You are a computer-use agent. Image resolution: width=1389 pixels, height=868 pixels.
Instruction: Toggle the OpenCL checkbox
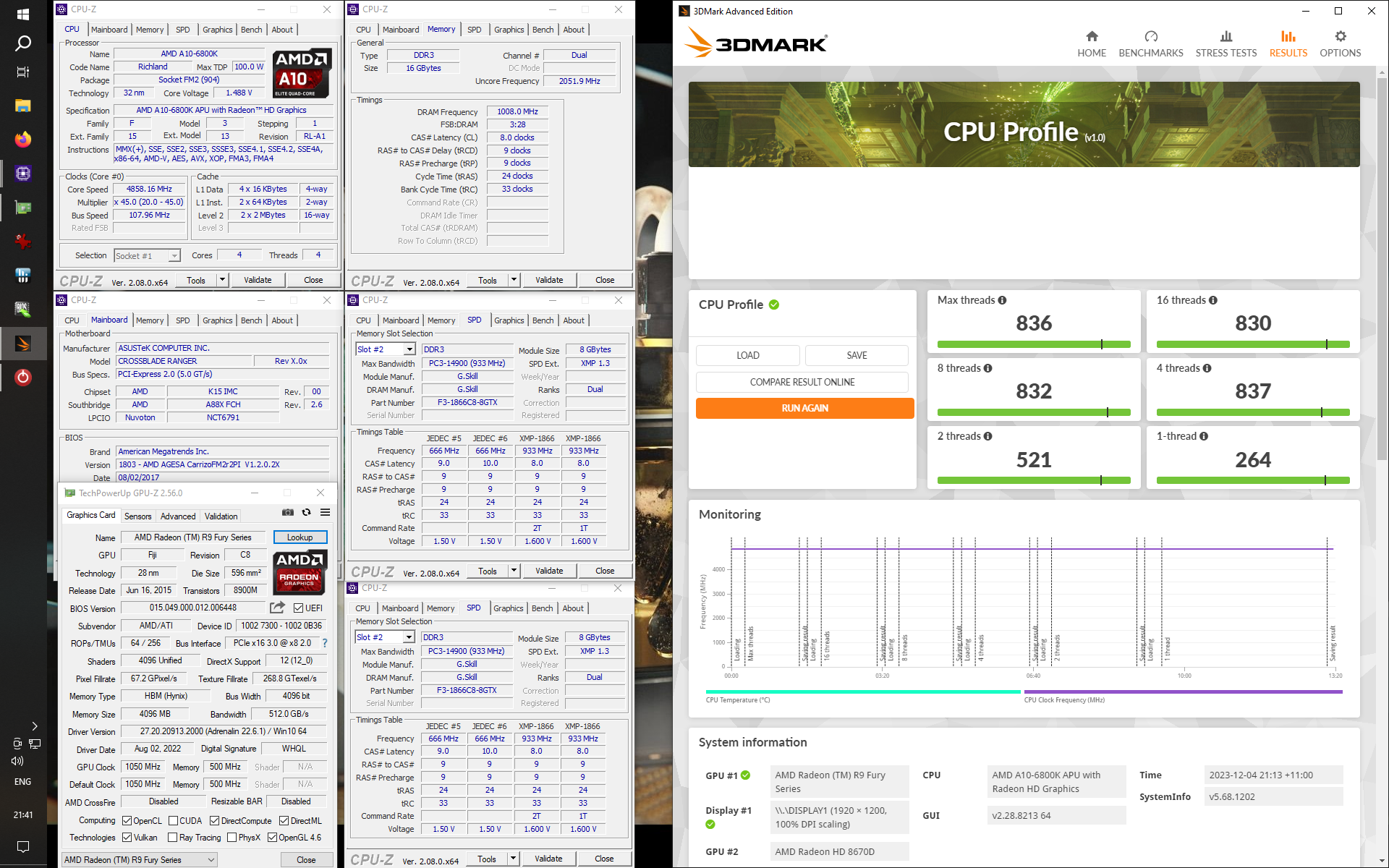pyautogui.click(x=127, y=821)
